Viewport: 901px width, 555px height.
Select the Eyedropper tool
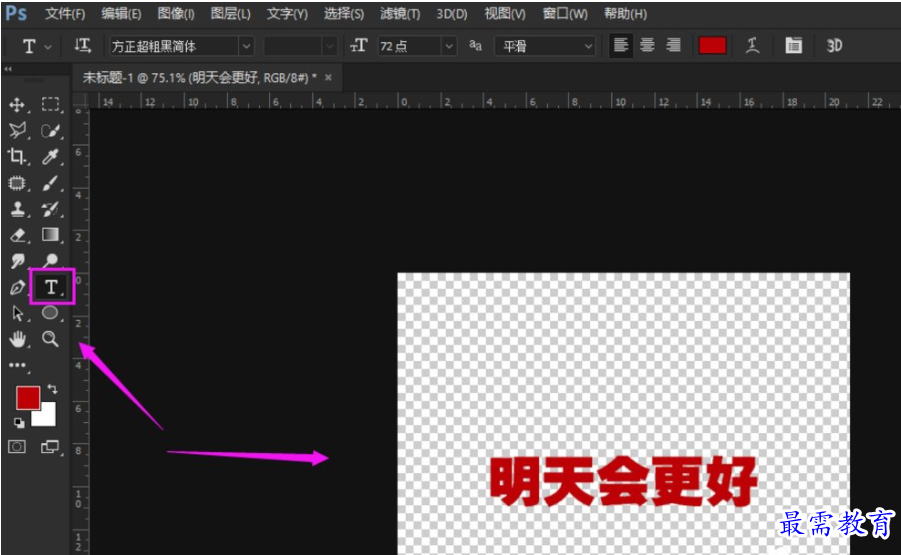50,157
